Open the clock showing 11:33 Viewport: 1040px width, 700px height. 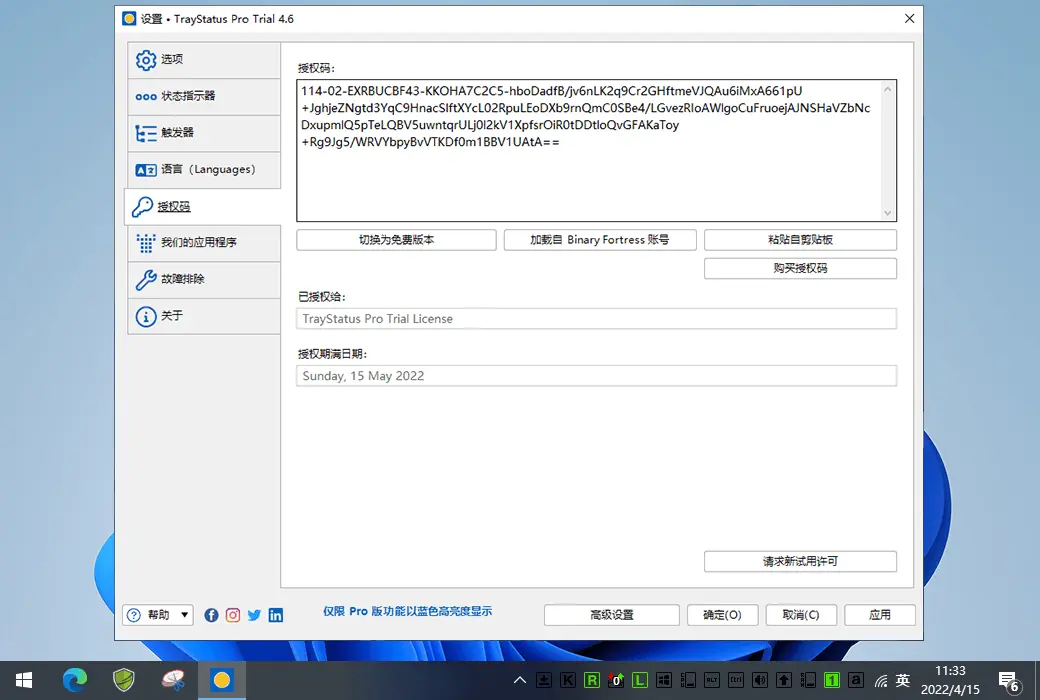pos(950,680)
